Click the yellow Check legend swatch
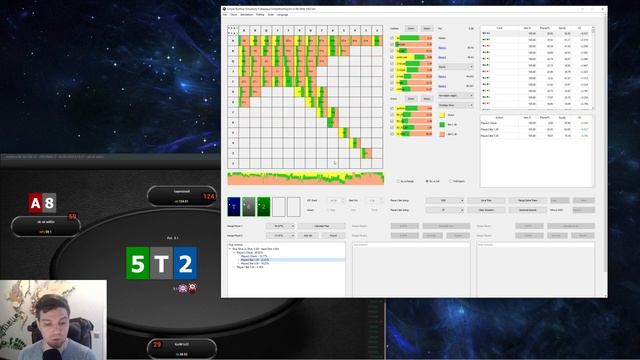 coord(442,115)
